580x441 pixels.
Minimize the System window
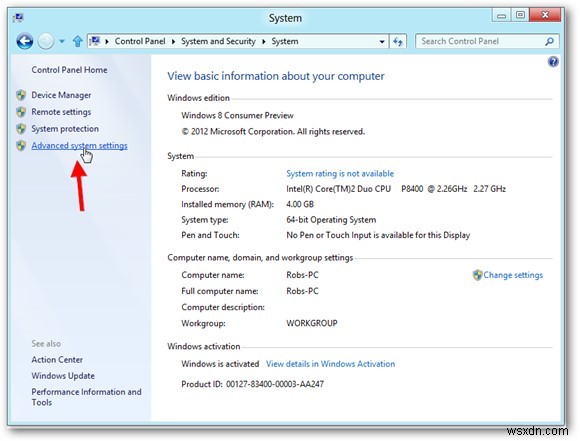pos(501,15)
